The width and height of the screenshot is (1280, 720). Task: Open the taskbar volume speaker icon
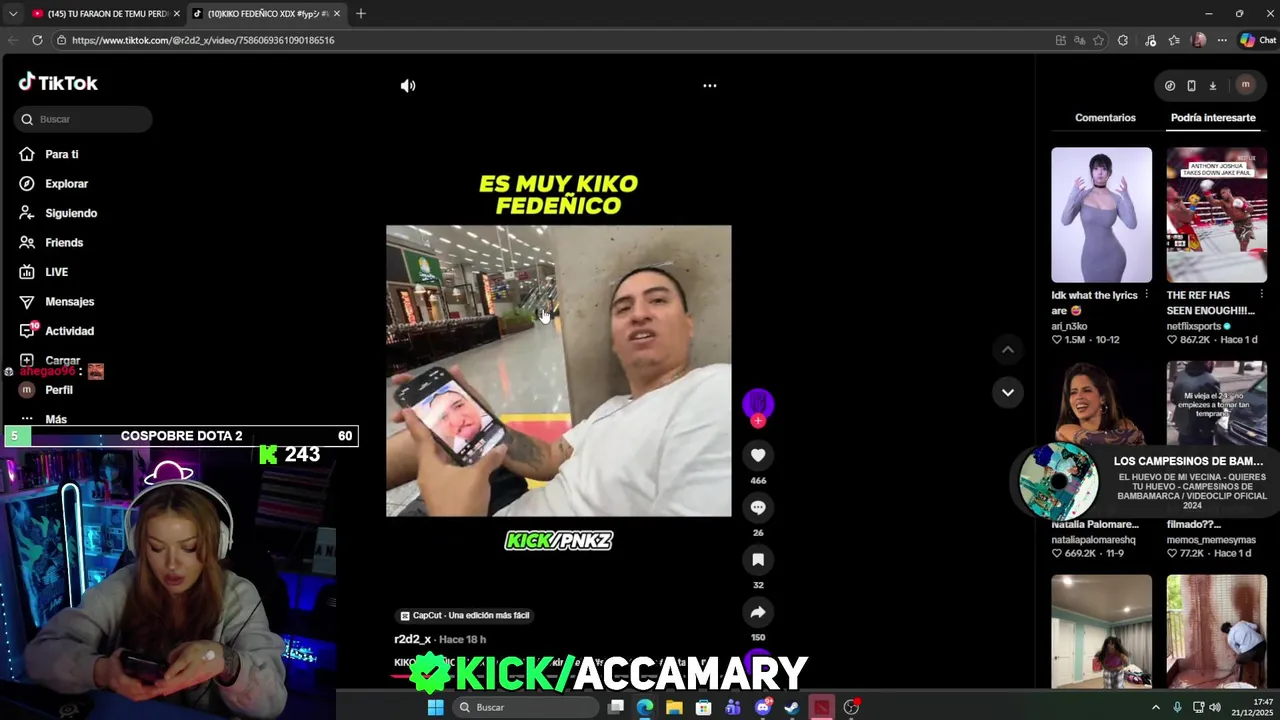[1215, 707]
